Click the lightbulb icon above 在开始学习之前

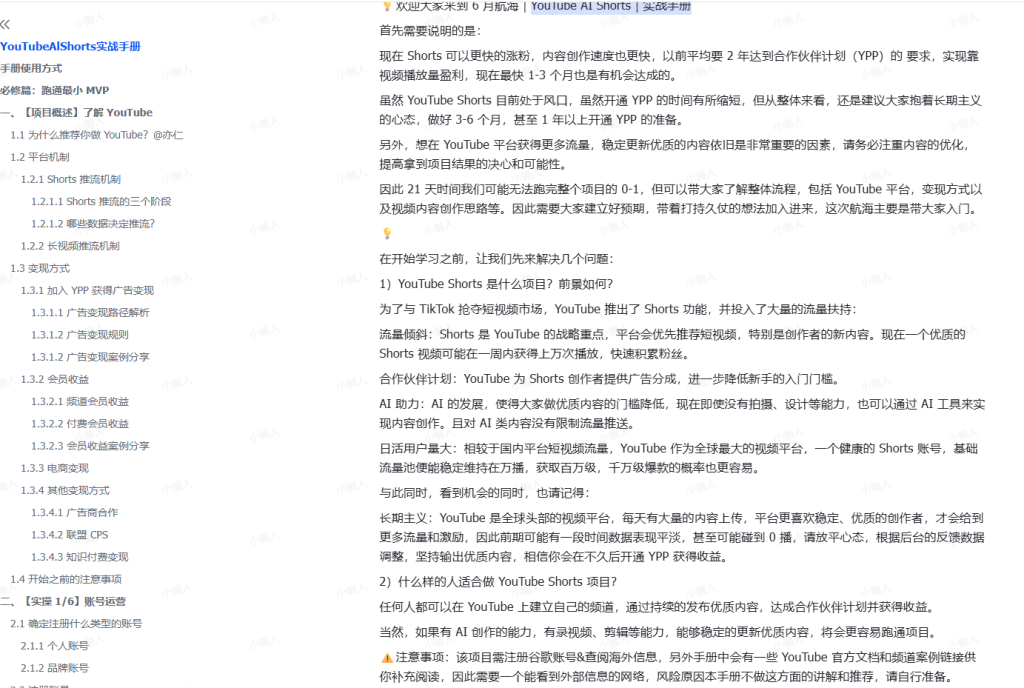click(x=387, y=233)
